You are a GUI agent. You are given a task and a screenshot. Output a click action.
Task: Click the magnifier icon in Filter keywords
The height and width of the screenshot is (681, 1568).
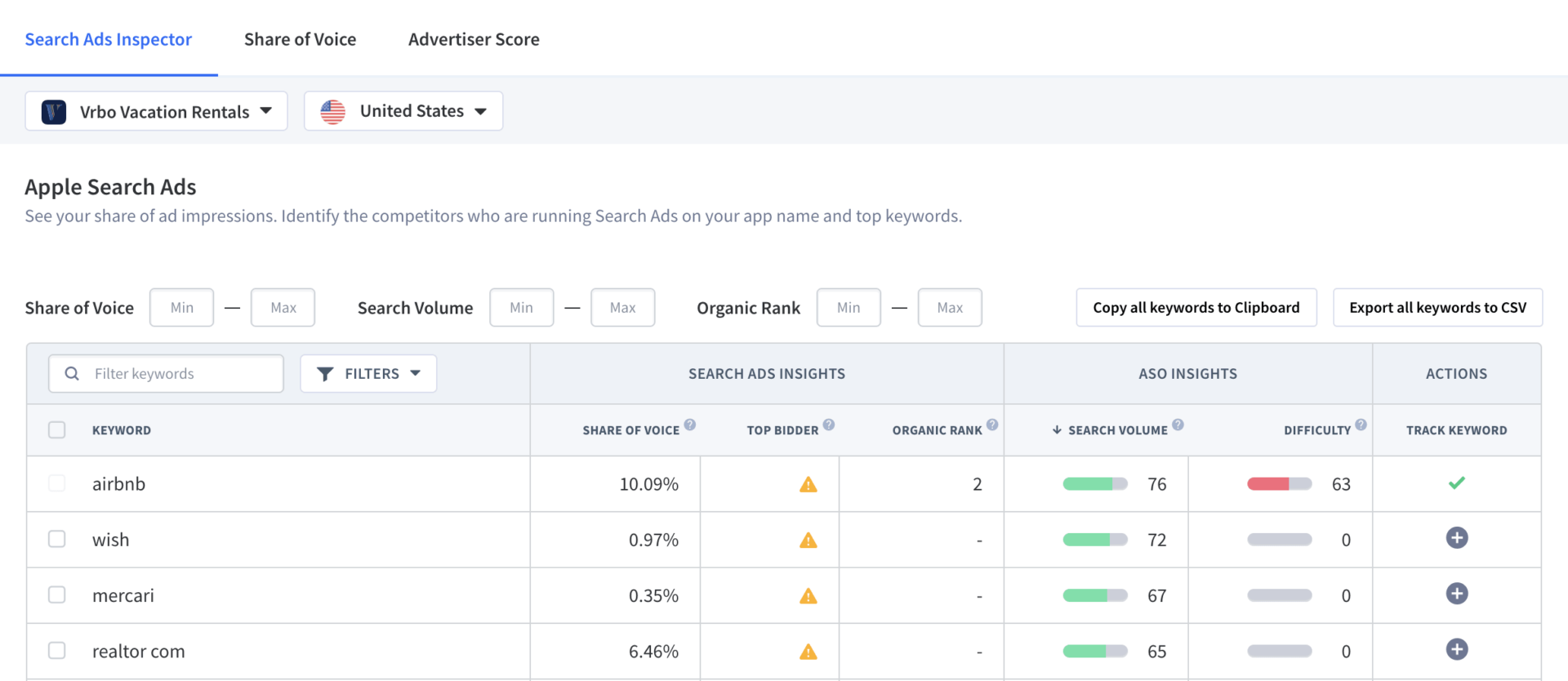72,374
